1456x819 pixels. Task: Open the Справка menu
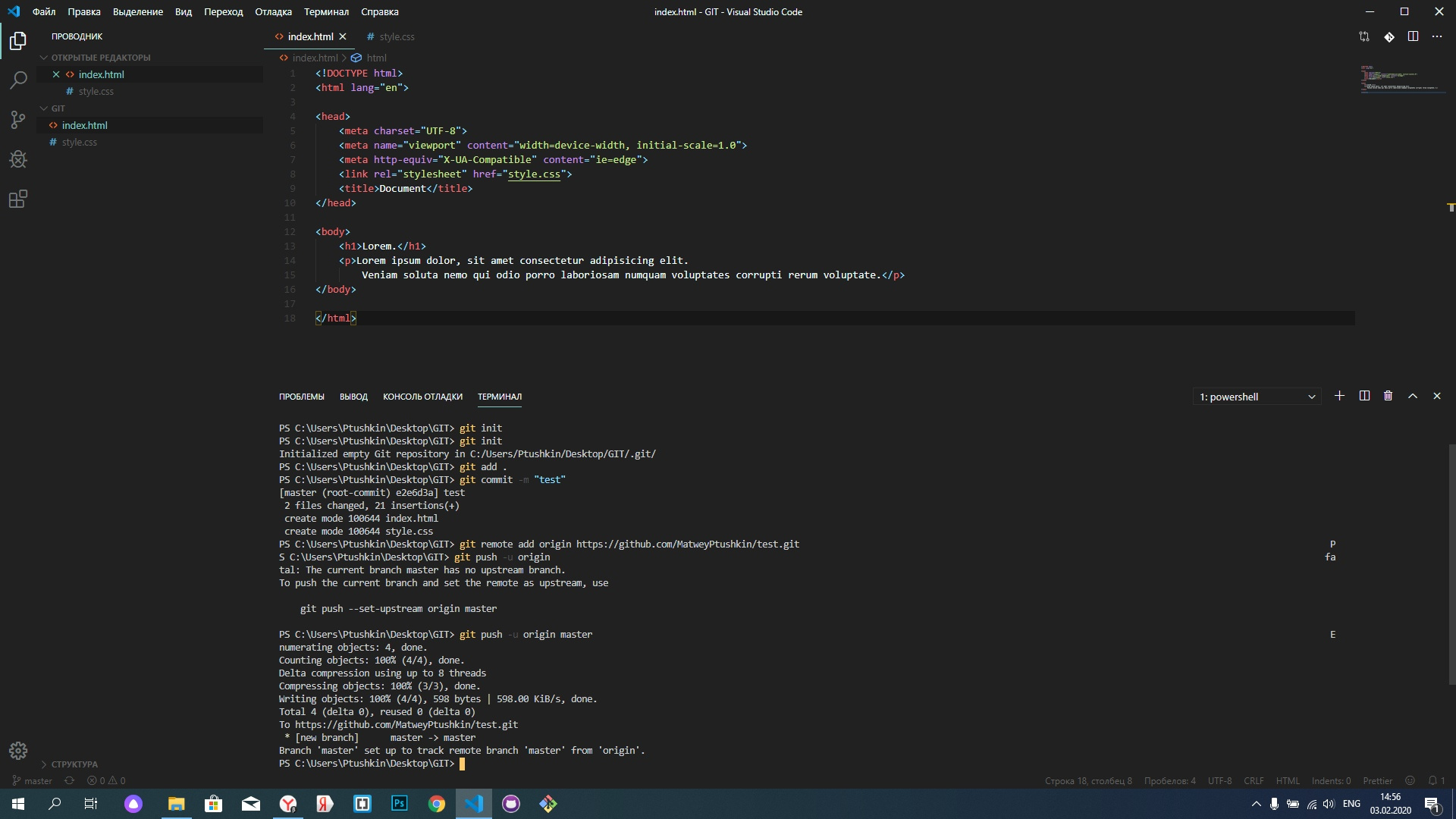click(380, 11)
